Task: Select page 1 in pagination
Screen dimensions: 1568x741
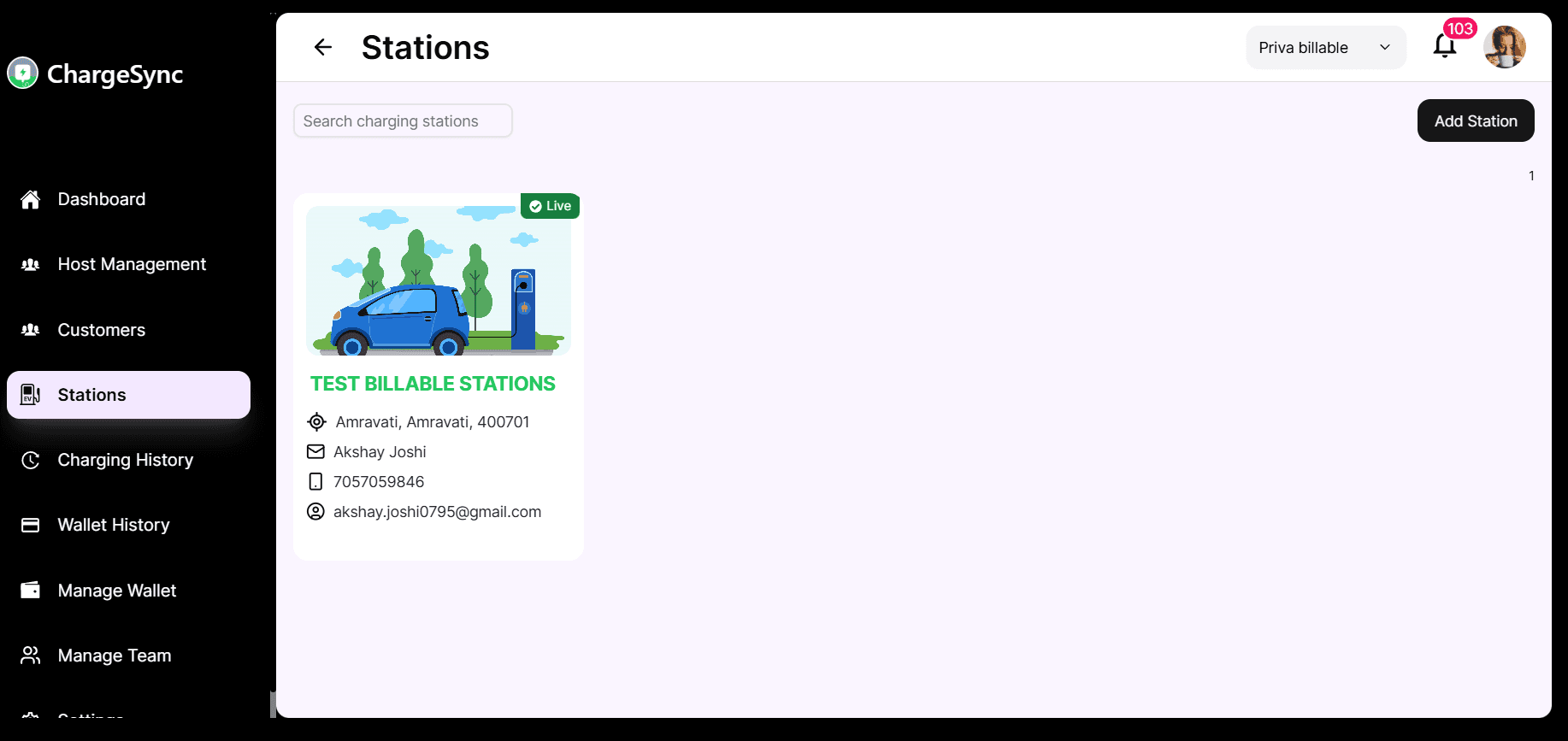Action: click(x=1531, y=176)
